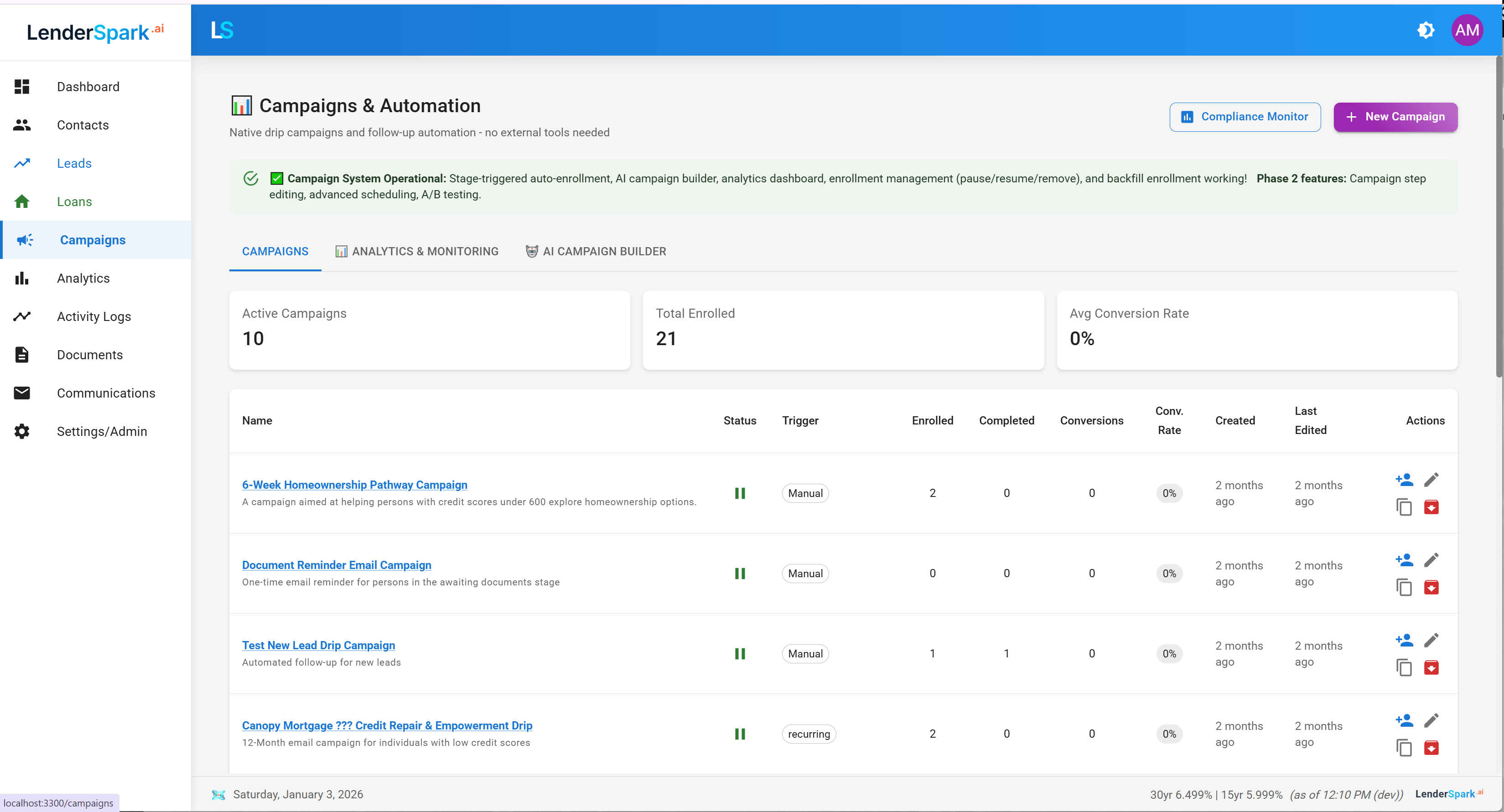Open the AM user avatar menu
Screen dimensions: 1504x812
[1467, 31]
